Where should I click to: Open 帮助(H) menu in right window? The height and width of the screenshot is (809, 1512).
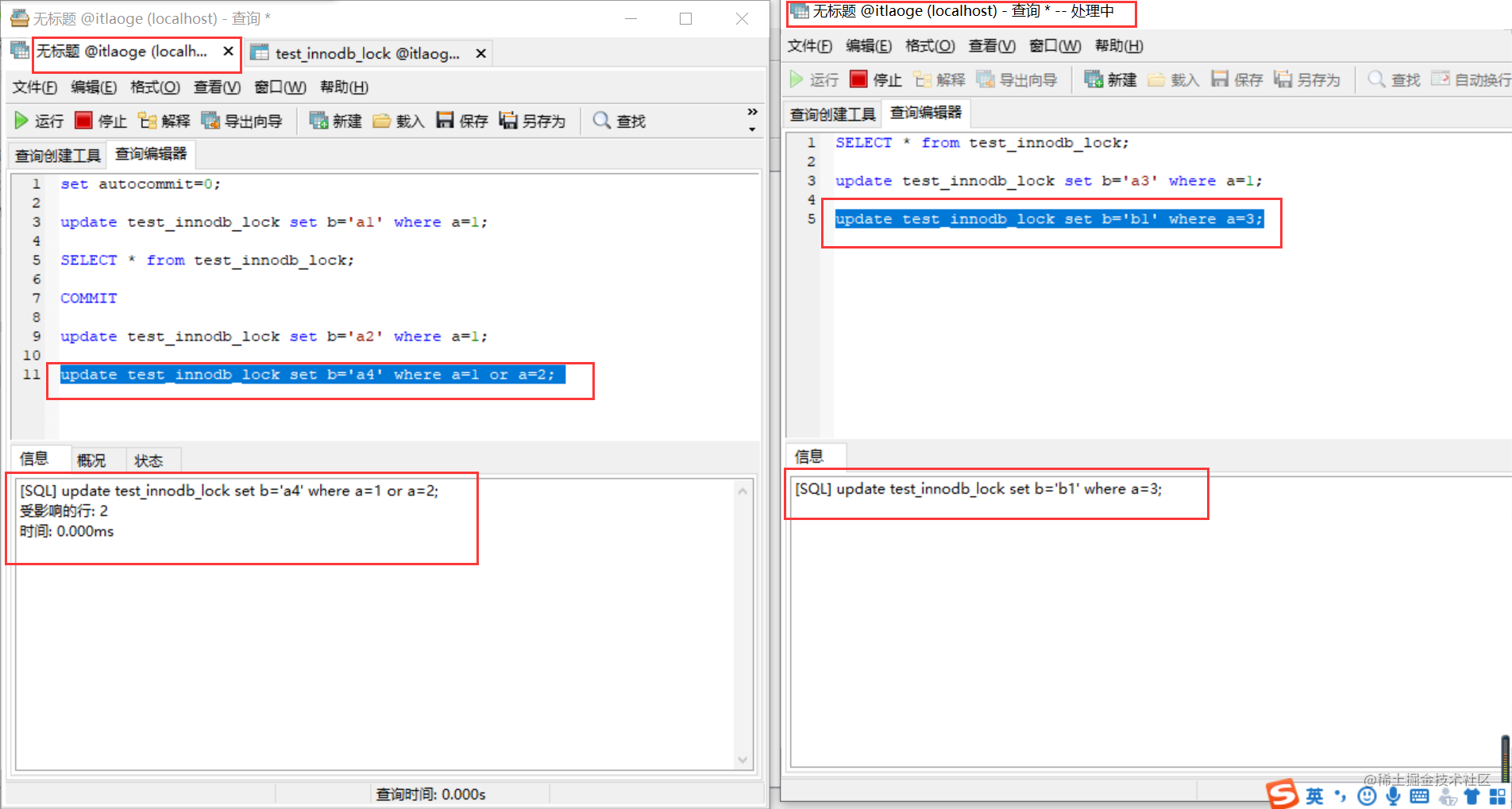click(x=1119, y=45)
